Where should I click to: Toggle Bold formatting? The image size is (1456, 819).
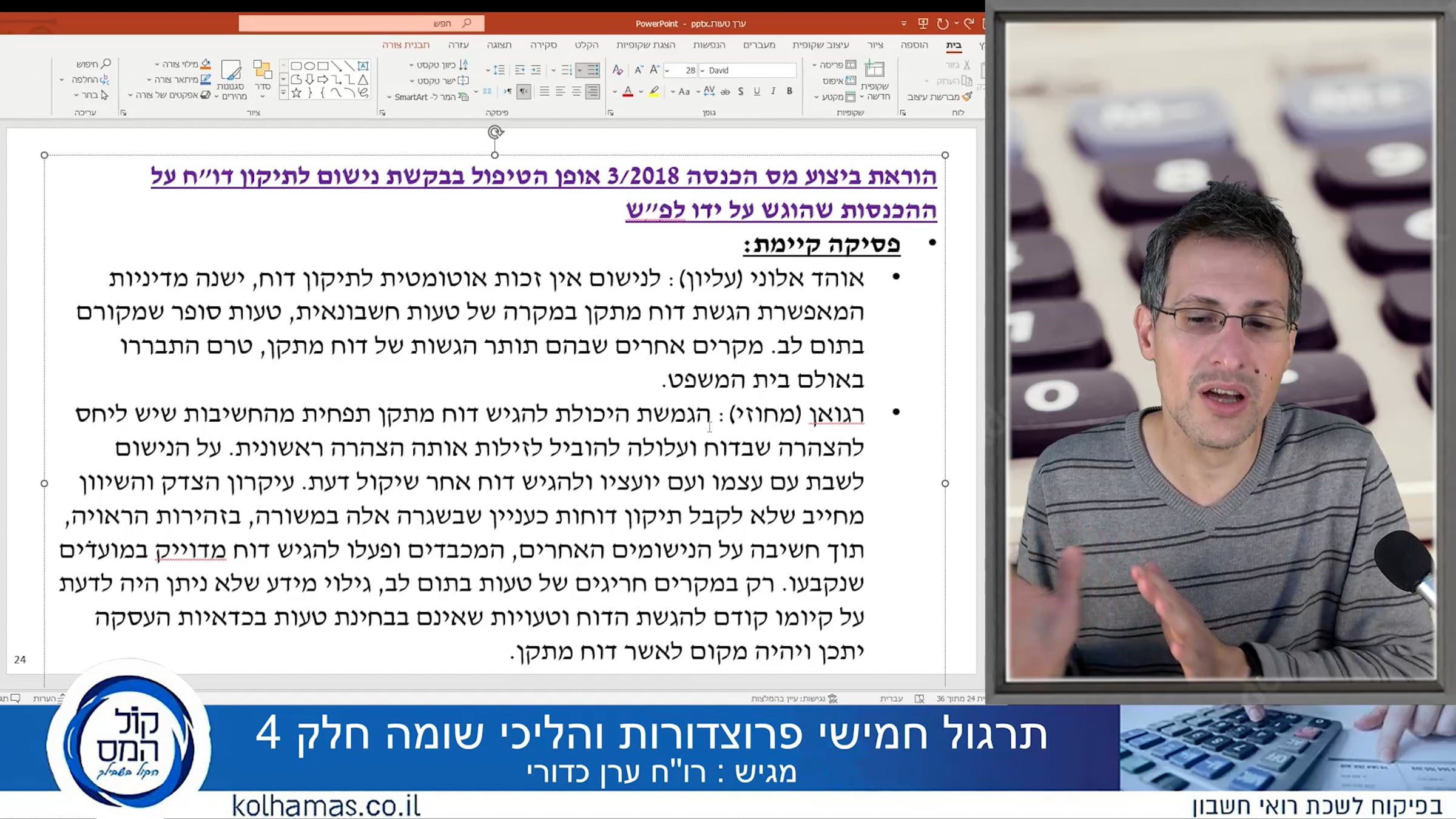[x=789, y=91]
